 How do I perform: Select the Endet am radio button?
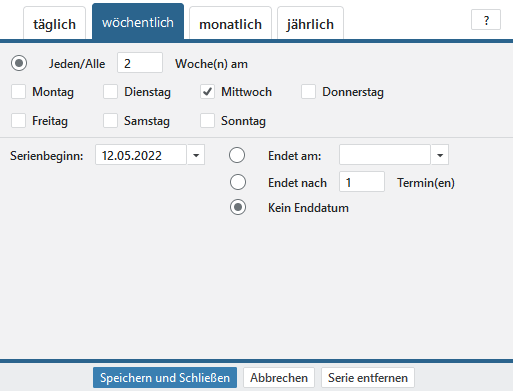click(237, 155)
